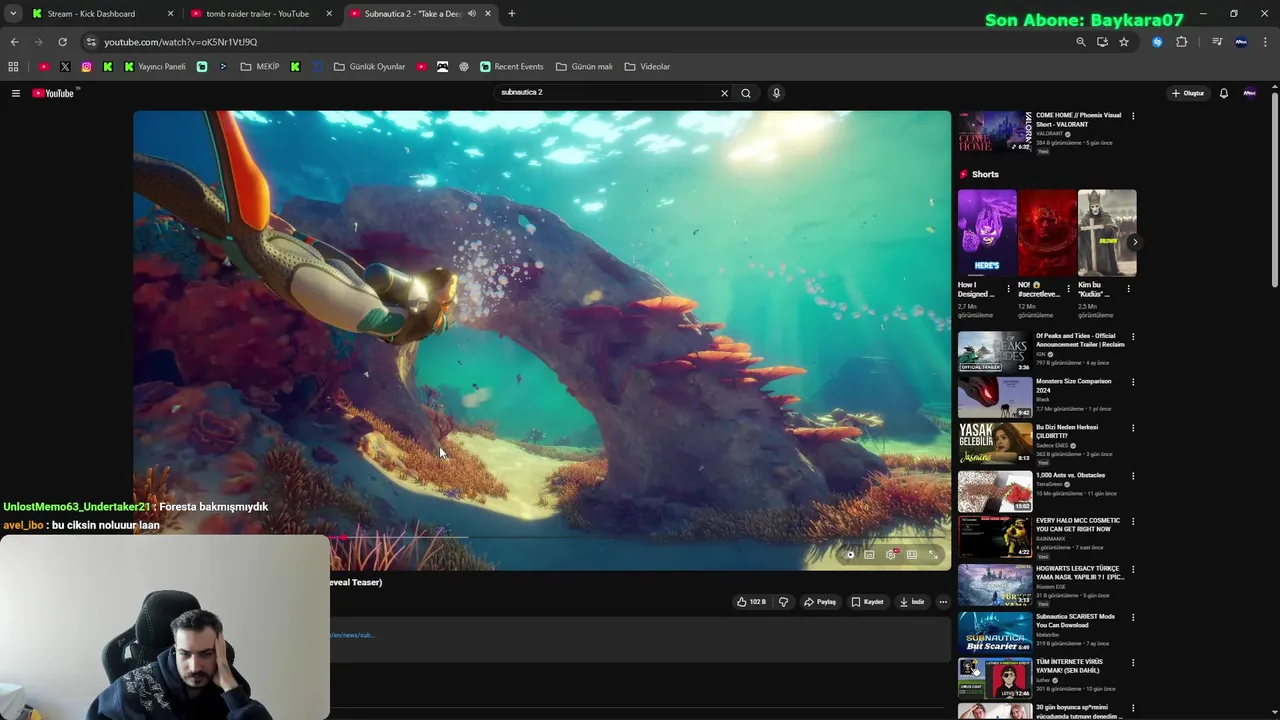
Task: Go back to the previous page
Action: click(x=14, y=42)
